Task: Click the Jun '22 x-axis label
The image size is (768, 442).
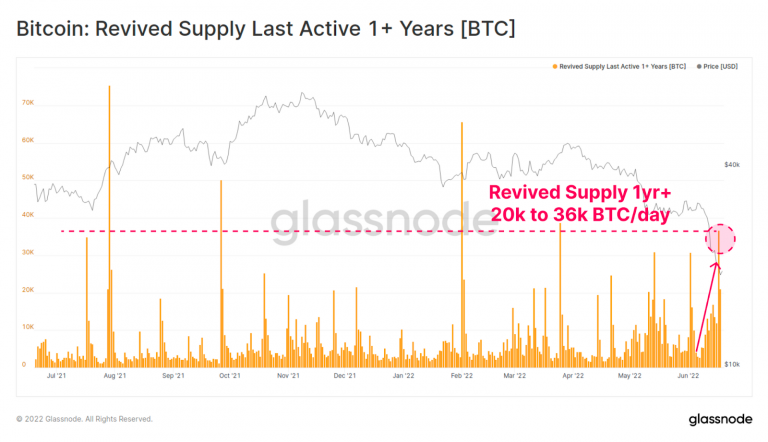Action: click(x=688, y=376)
